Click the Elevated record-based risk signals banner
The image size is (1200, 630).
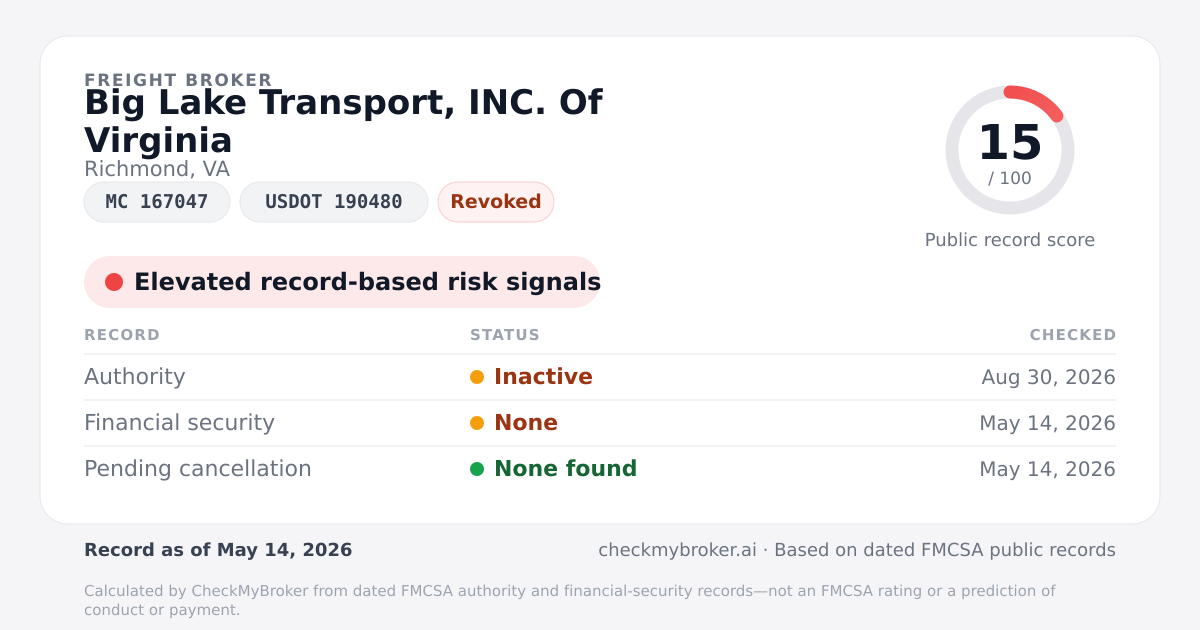(342, 282)
